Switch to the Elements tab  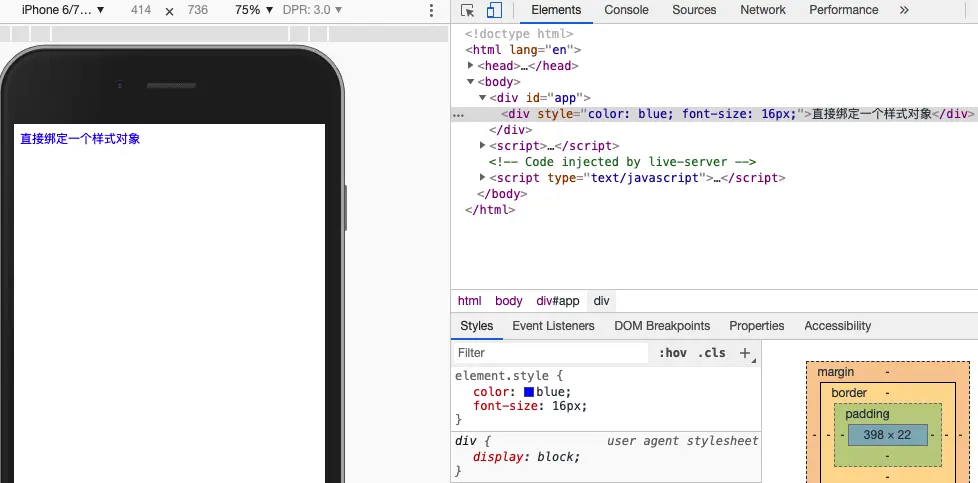556,10
